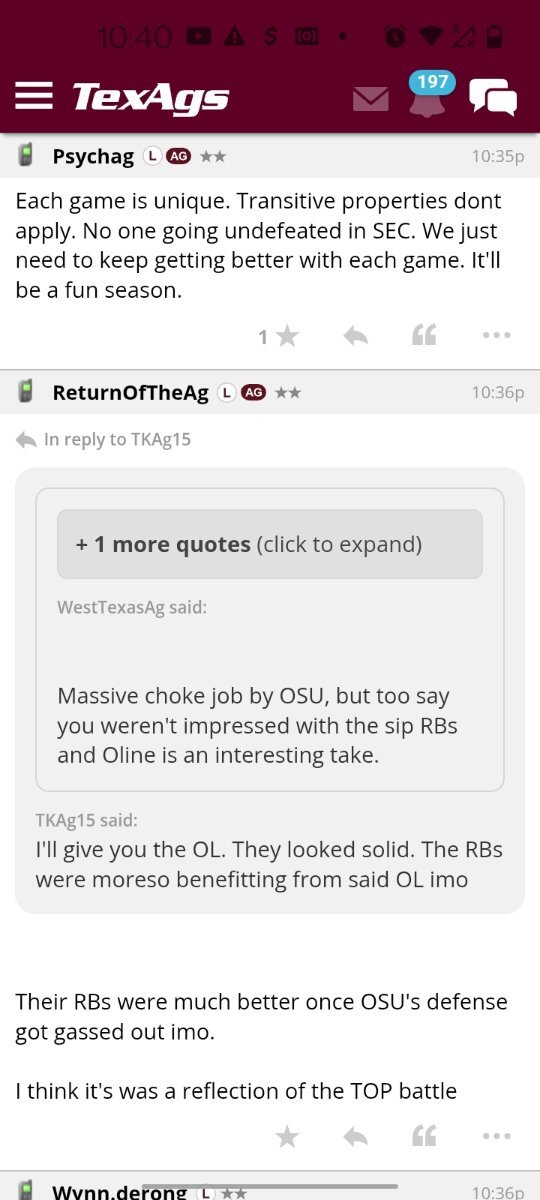Image resolution: width=540 pixels, height=1200 pixels.
Task: Open ReturnOfTheAg's user profile
Action: [x=131, y=393]
